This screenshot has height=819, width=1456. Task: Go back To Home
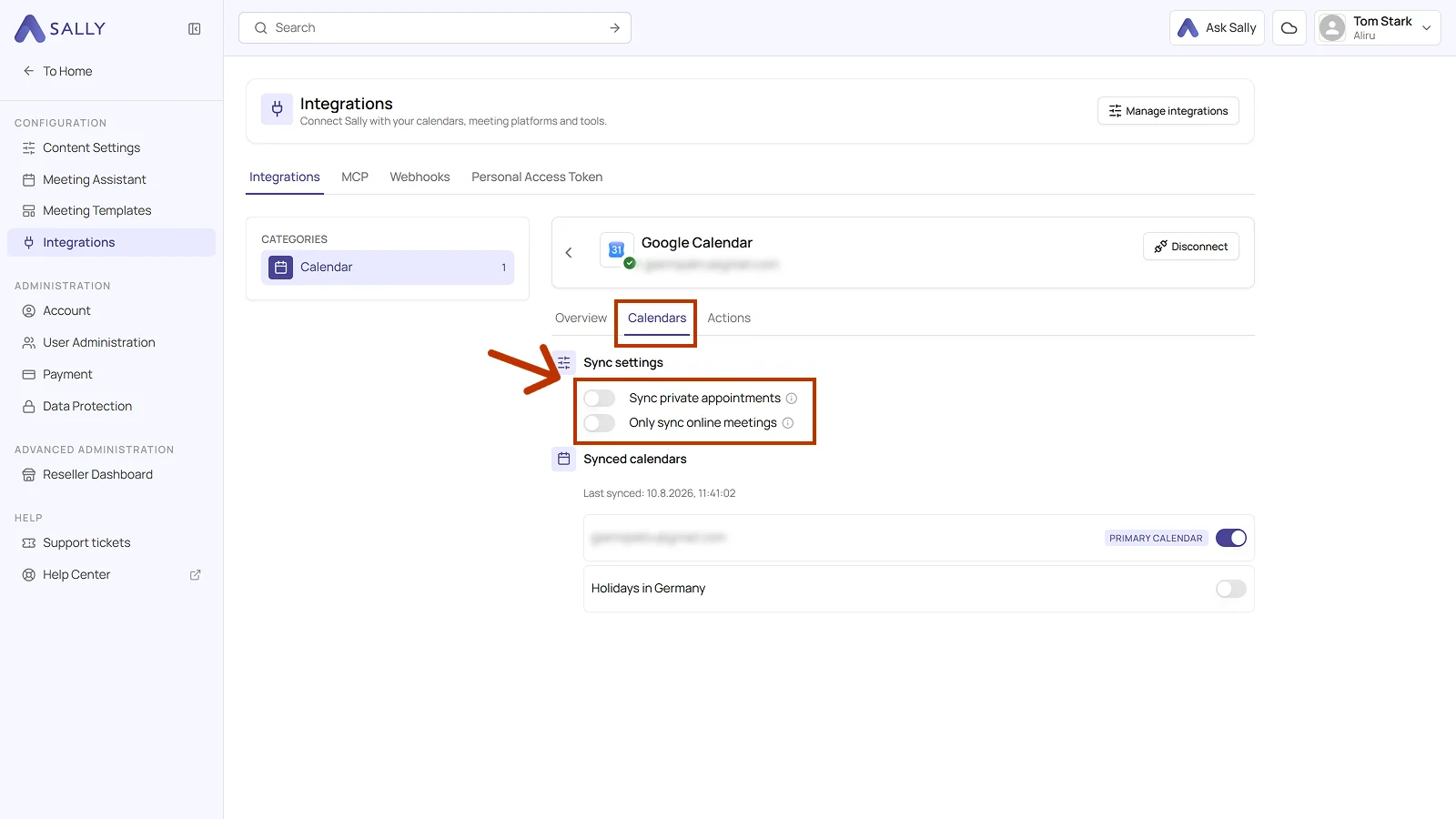click(58, 72)
